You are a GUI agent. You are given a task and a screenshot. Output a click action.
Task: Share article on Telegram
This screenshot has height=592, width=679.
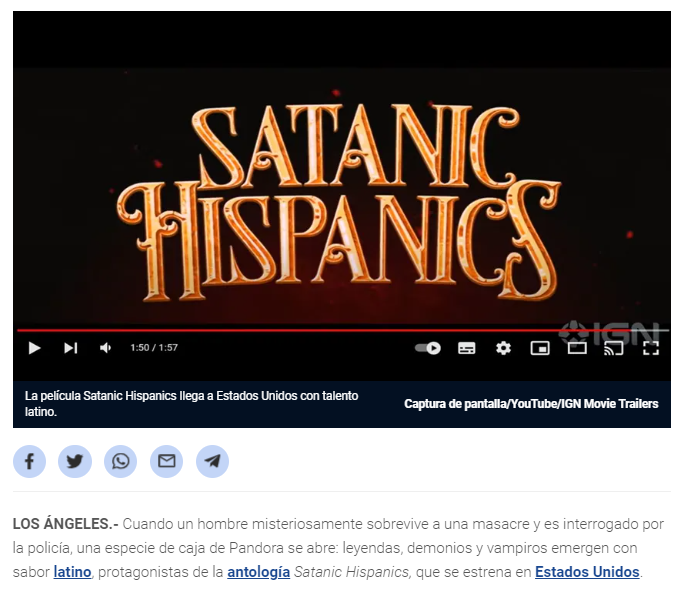[213, 462]
